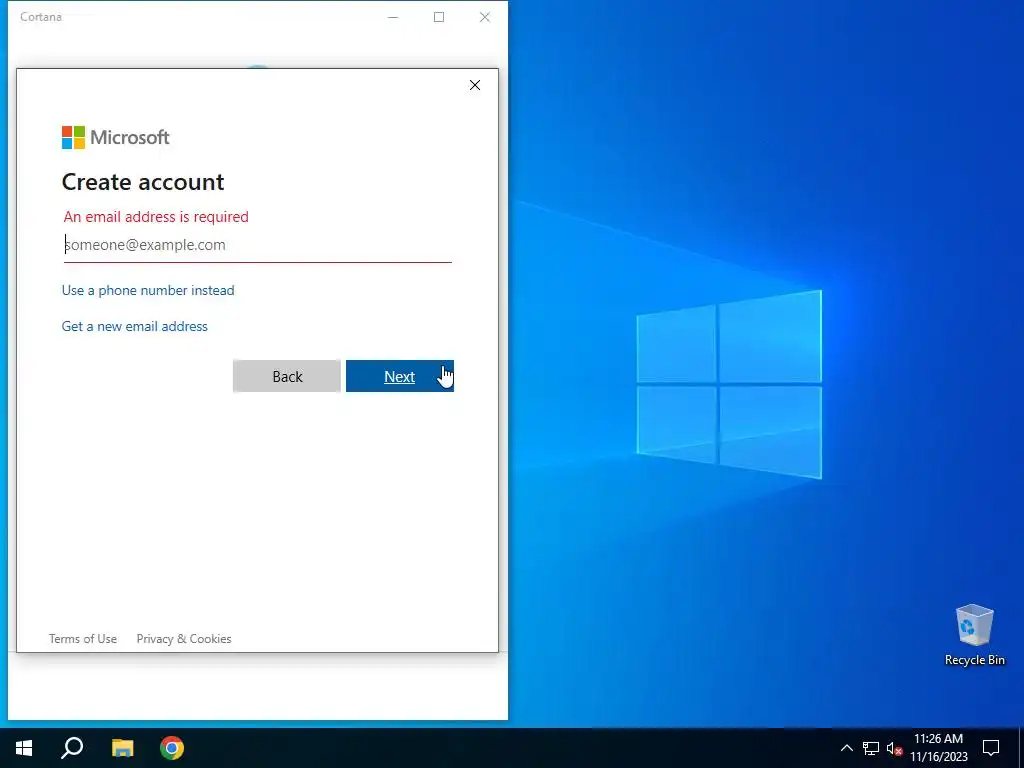This screenshot has height=768, width=1024.
Task: Launch Google Chrome from taskbar
Action: 172,748
